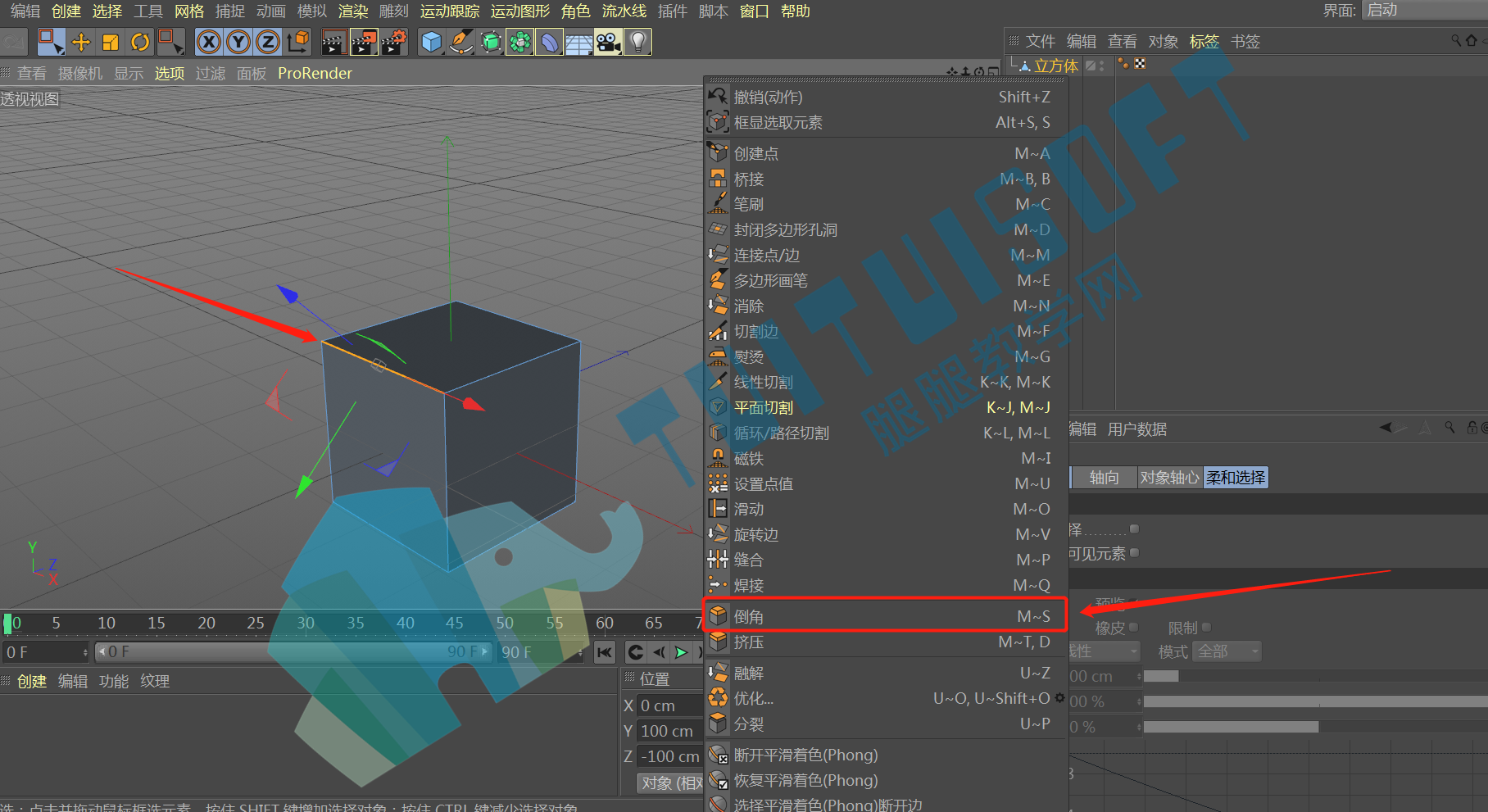Click the camera object icon
The width and height of the screenshot is (1488, 812).
(608, 42)
